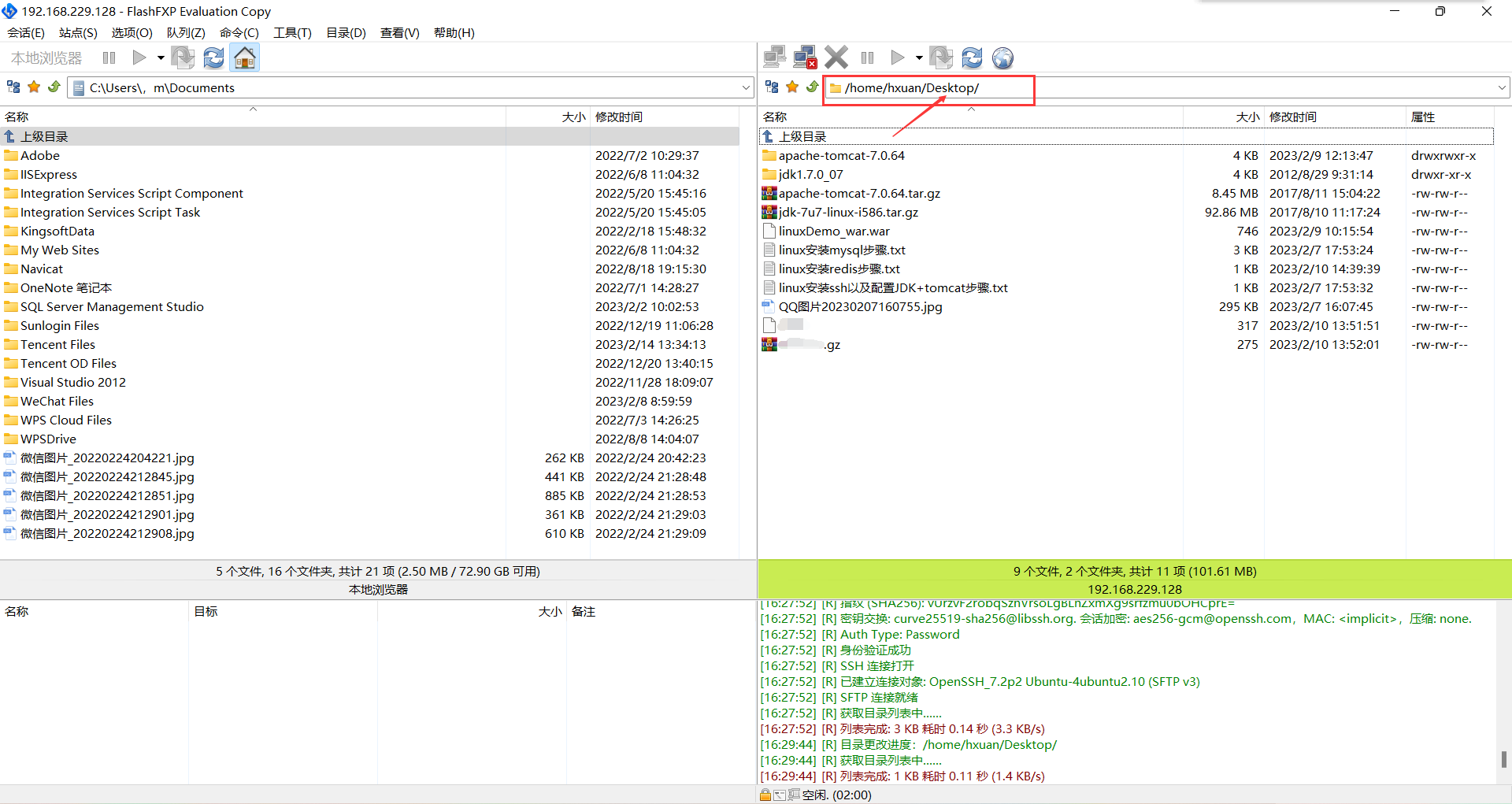Open the 工具(T) menu

coord(292,32)
